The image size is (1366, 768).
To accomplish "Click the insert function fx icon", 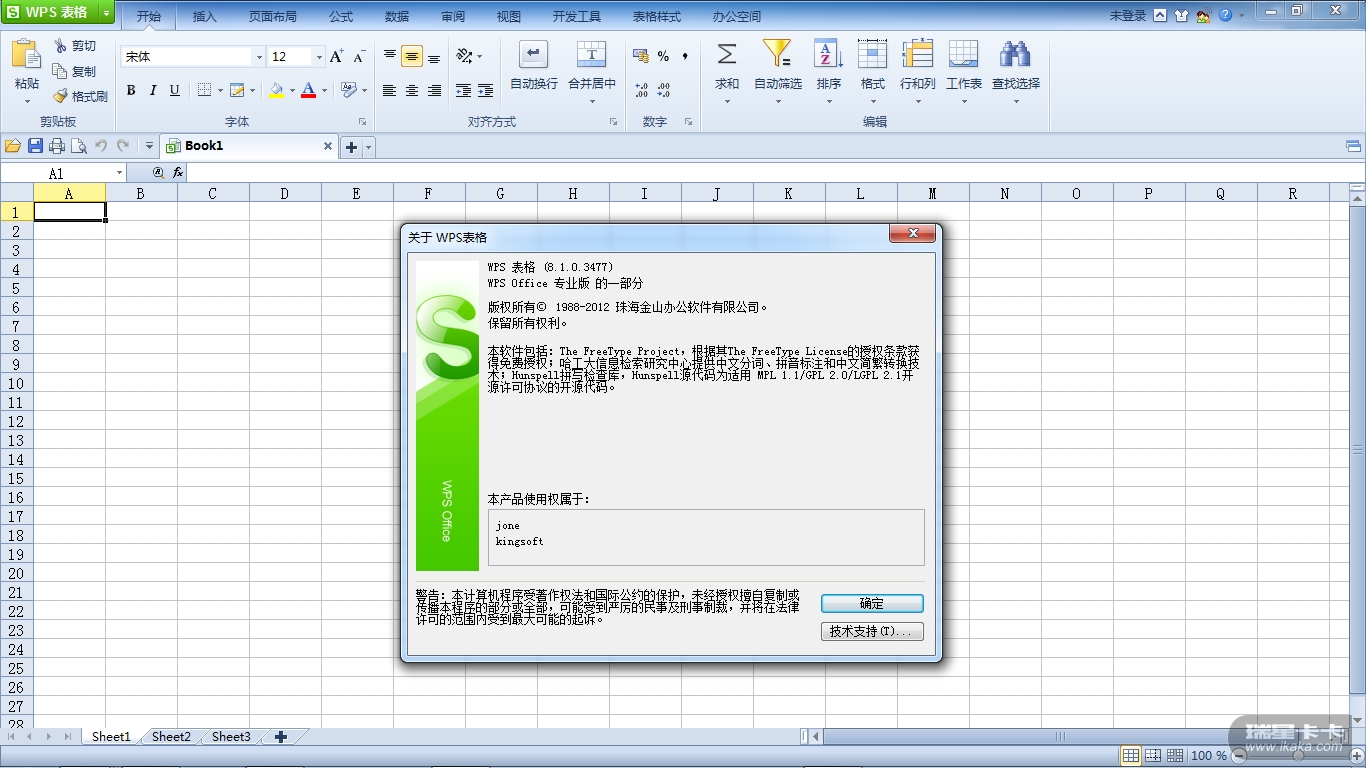I will point(178,173).
